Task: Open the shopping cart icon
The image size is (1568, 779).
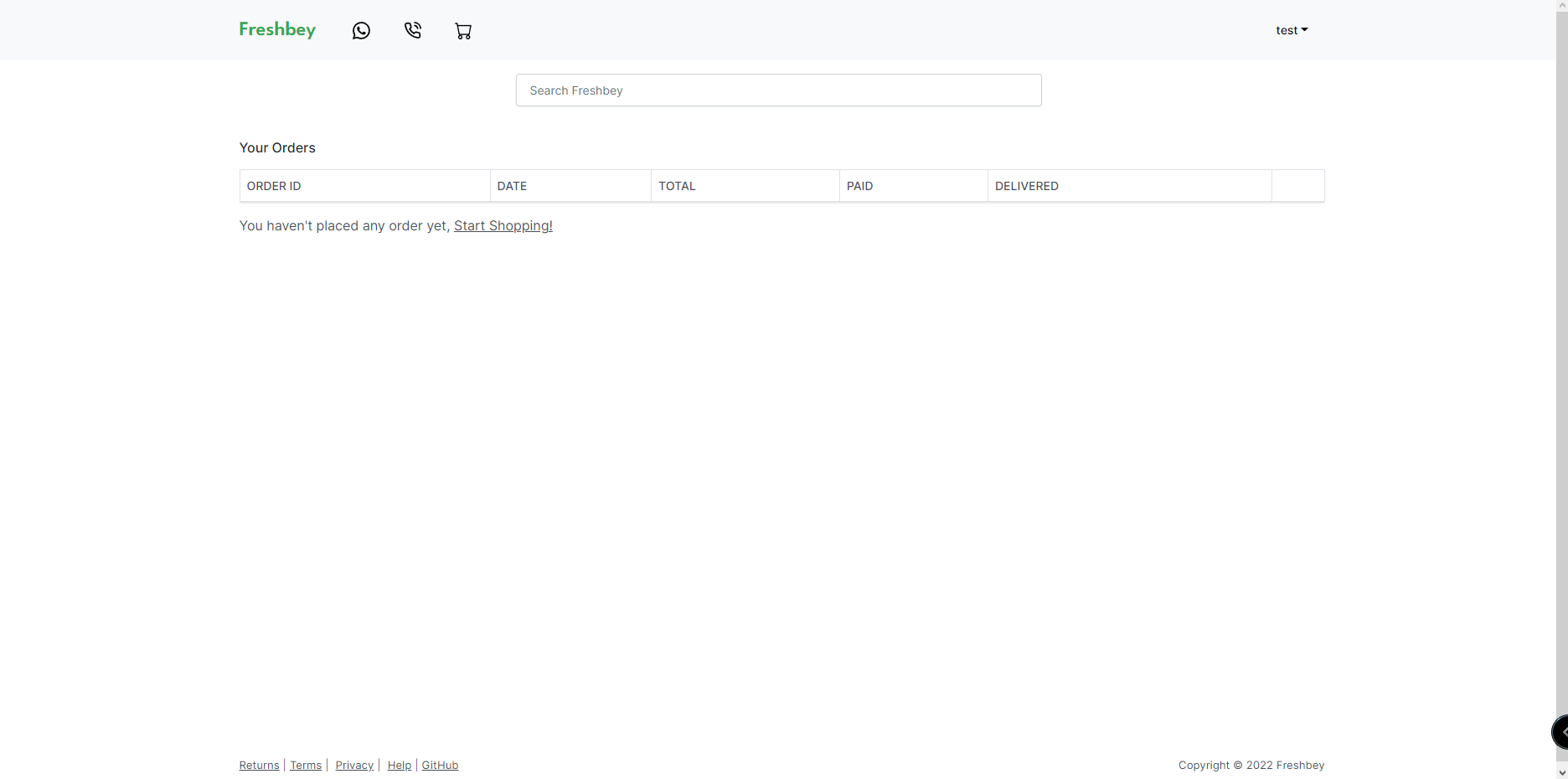Action: 463,31
